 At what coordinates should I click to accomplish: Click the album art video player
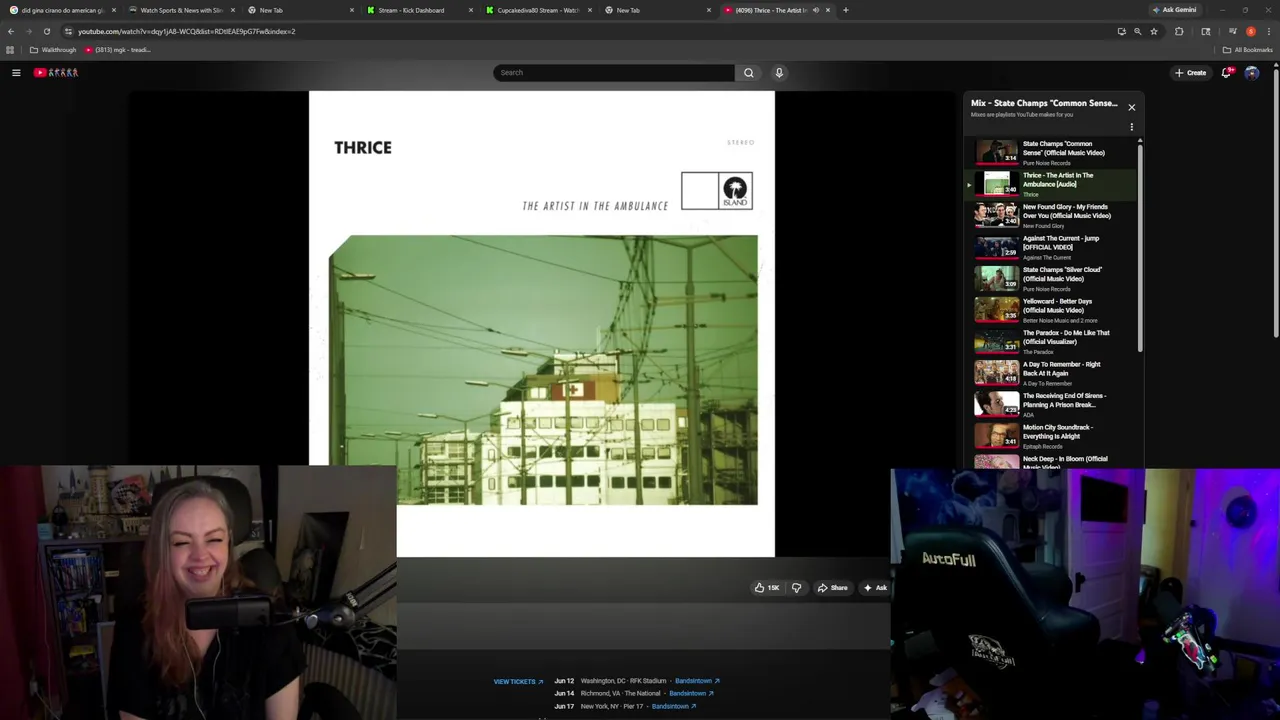click(541, 323)
